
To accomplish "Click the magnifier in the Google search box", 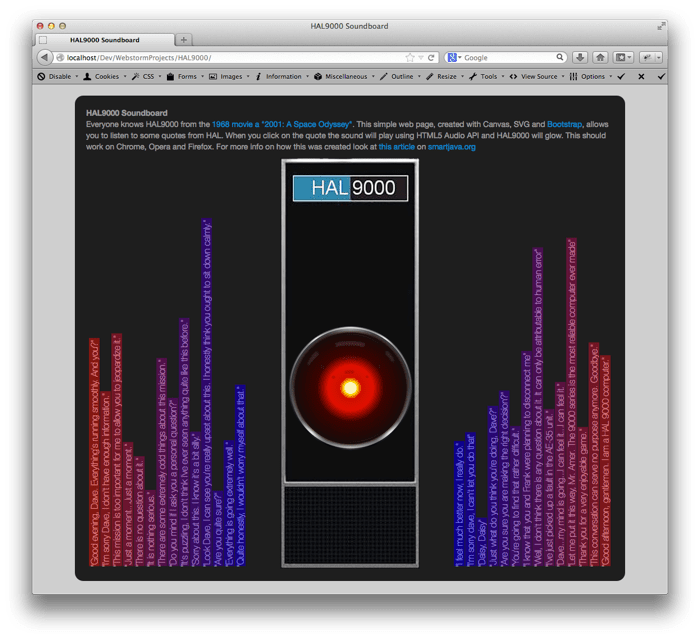I will pyautogui.click(x=559, y=57).
